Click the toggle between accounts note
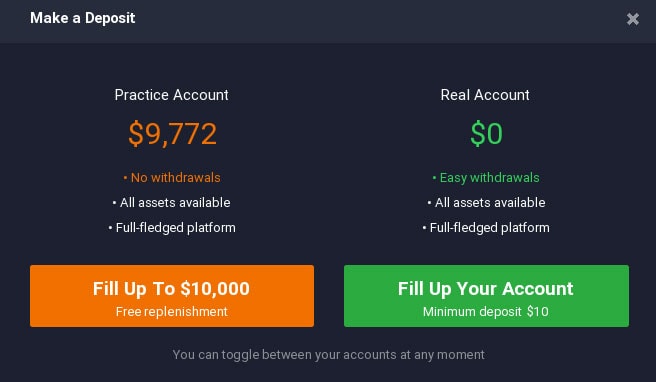The height and width of the screenshot is (382, 656). (x=328, y=355)
